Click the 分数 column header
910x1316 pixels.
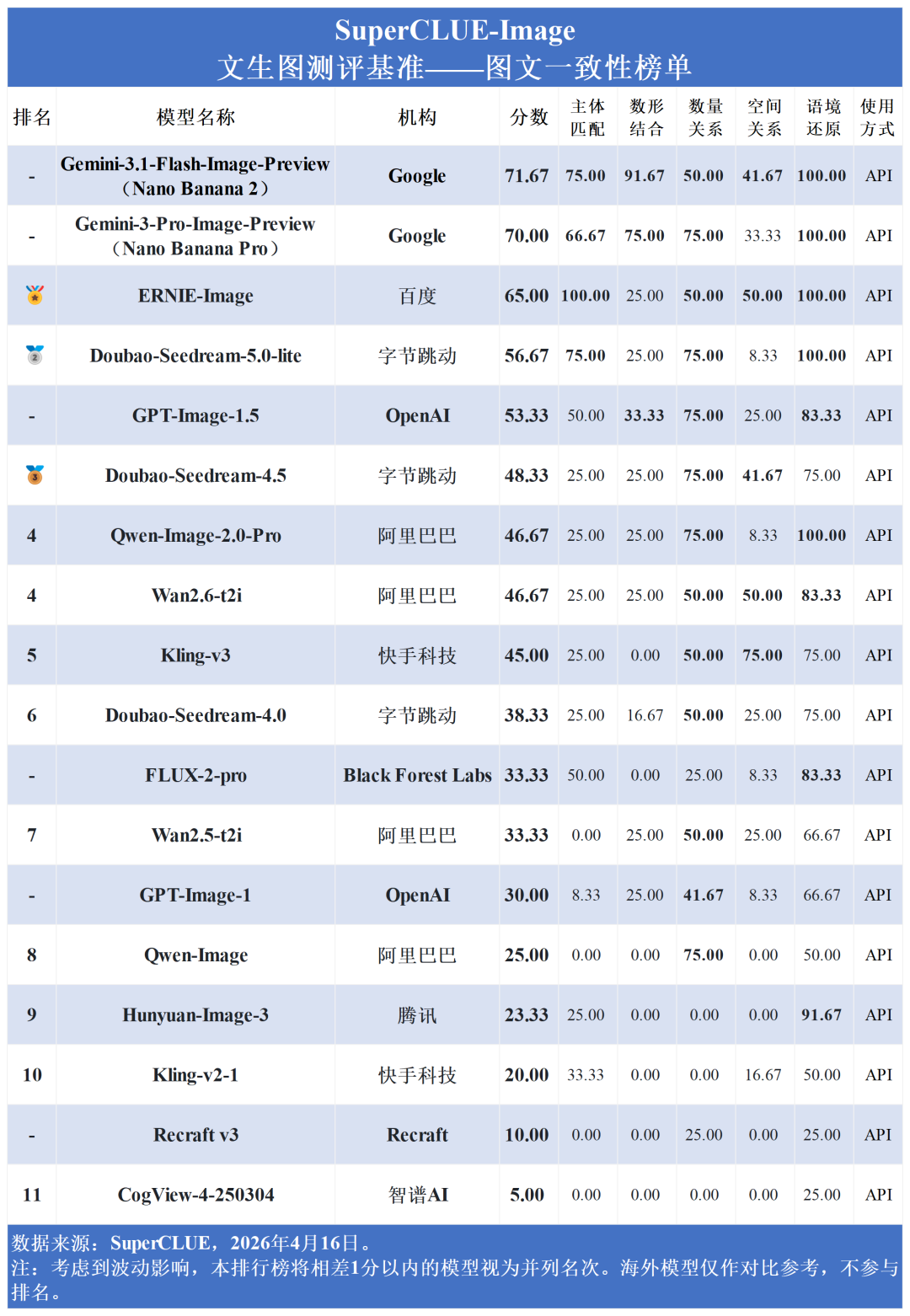click(x=528, y=117)
